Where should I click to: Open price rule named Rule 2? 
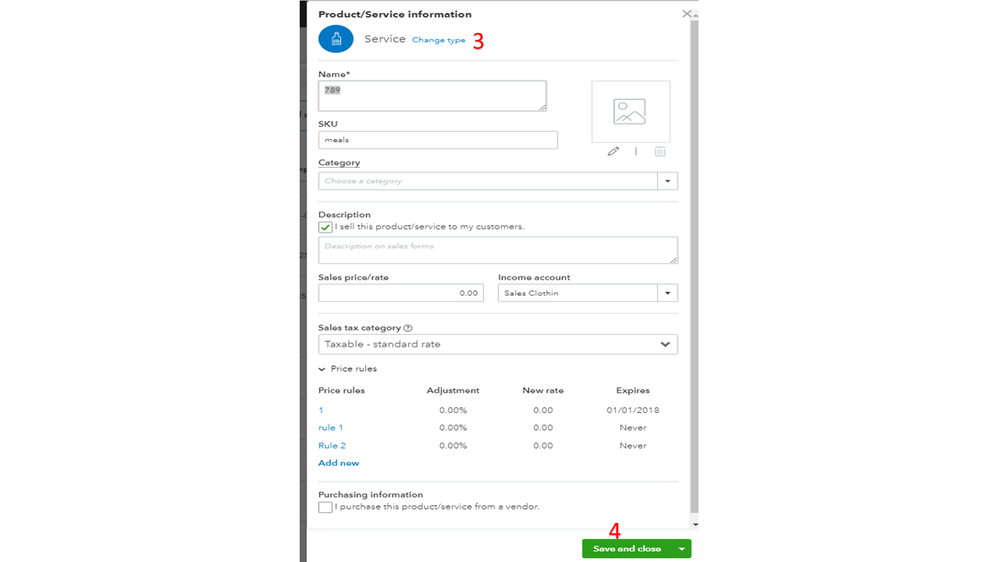pyautogui.click(x=332, y=445)
